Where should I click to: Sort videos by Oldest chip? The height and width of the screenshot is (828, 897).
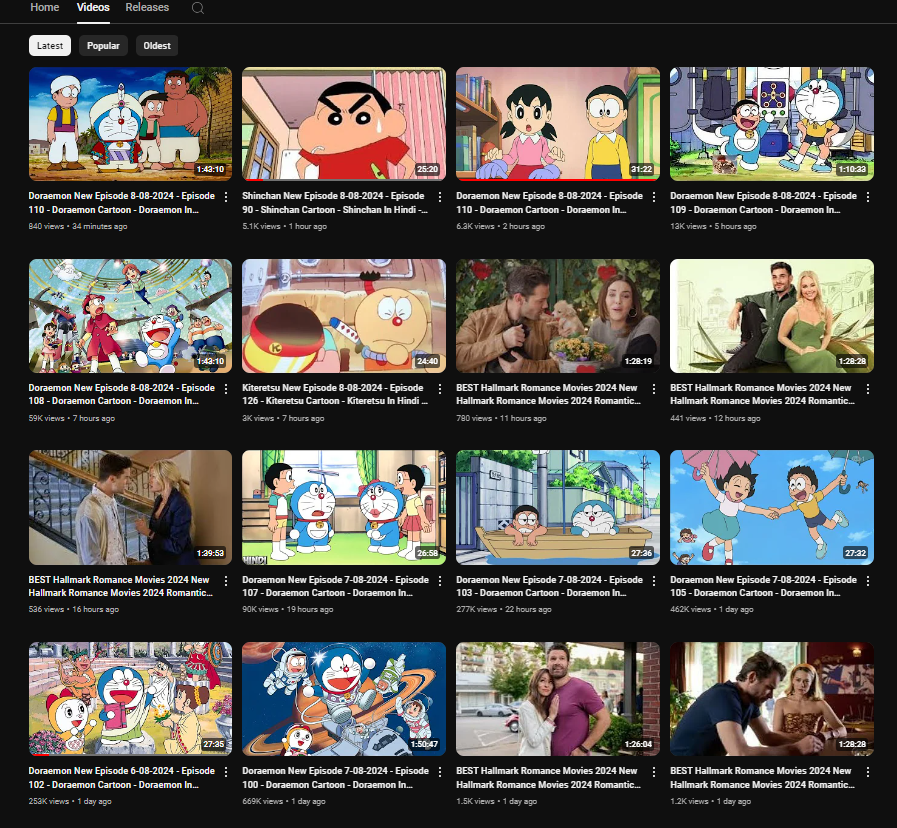click(157, 46)
